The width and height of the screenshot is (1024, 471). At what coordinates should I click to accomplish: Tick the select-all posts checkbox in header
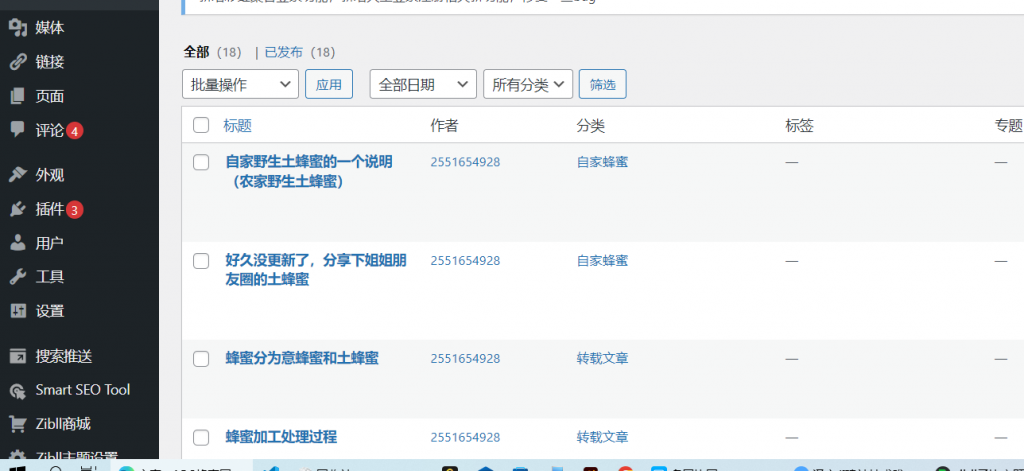pyautogui.click(x=201, y=125)
